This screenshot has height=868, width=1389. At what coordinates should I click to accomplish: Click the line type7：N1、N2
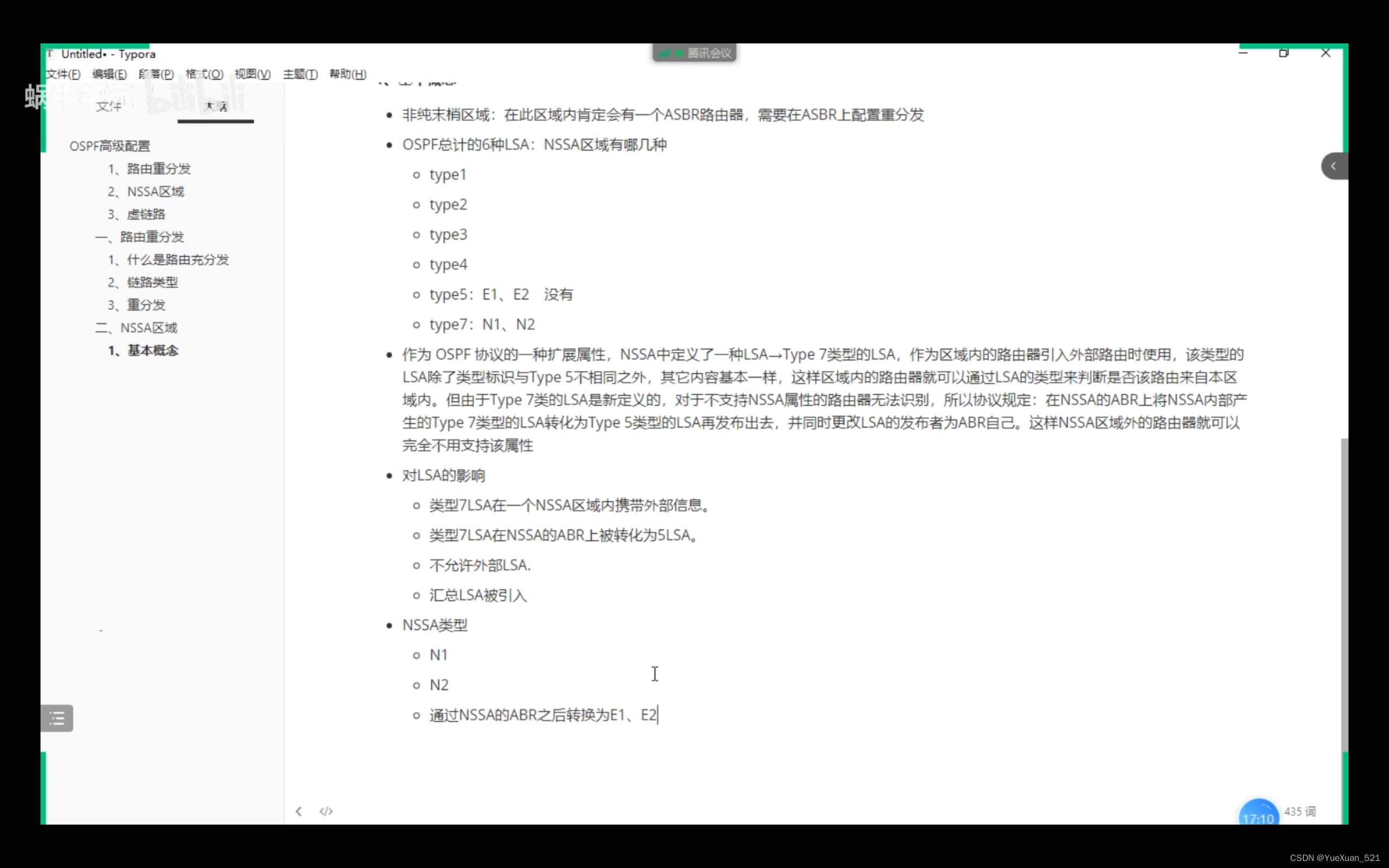pyautogui.click(x=482, y=324)
